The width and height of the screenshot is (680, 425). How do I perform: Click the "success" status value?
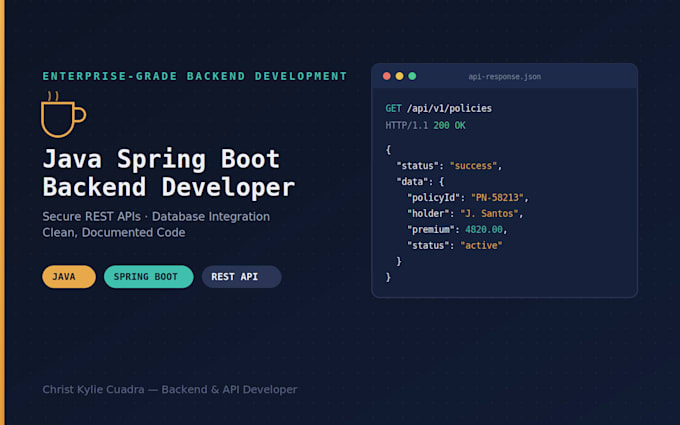point(473,166)
